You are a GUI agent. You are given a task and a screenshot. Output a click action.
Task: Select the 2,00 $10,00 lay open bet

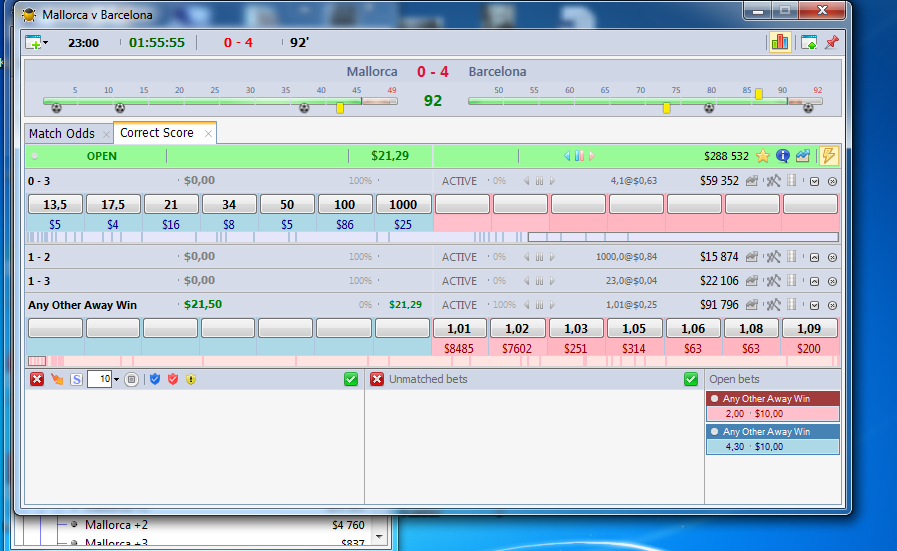pos(773,414)
